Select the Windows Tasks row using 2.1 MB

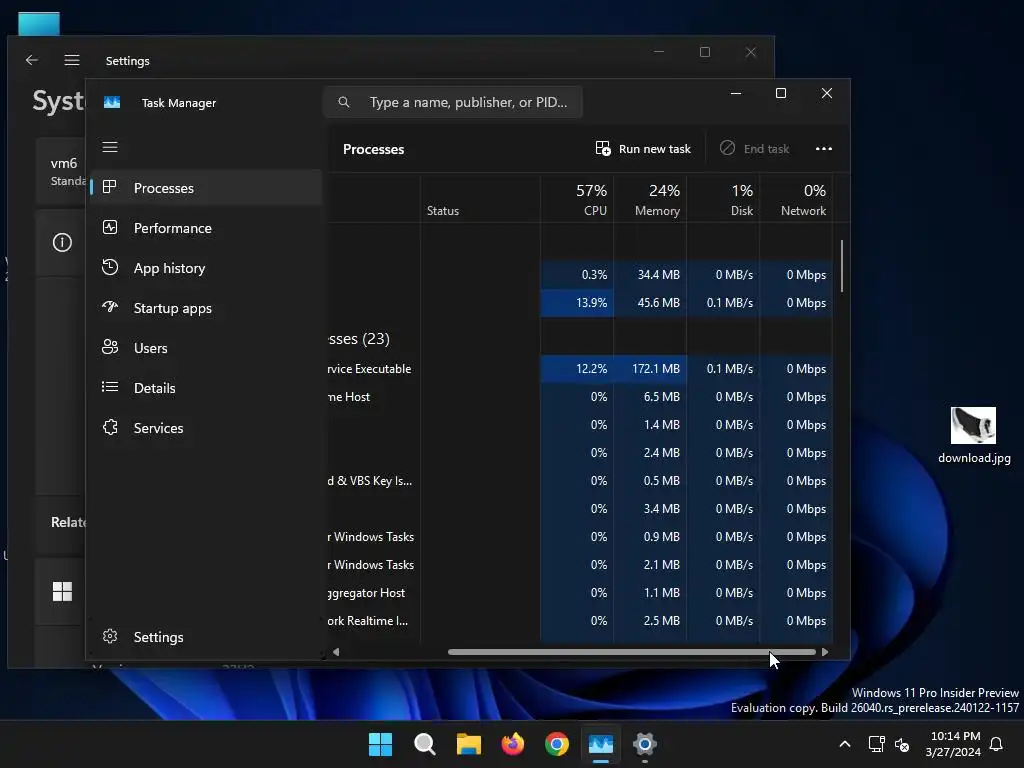click(580, 565)
